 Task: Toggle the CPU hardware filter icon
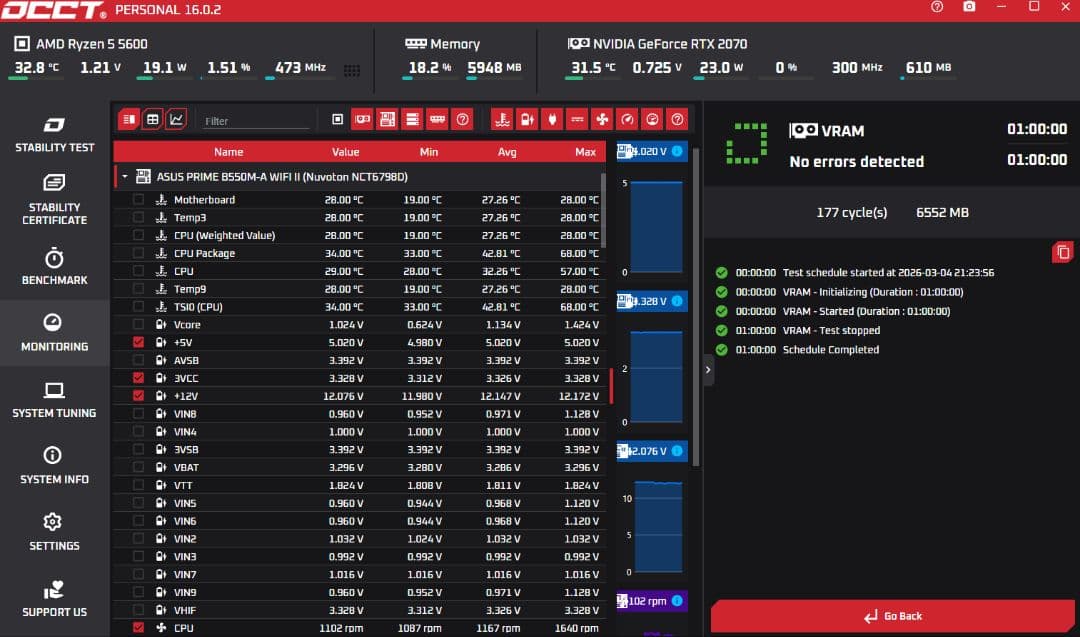click(338, 120)
